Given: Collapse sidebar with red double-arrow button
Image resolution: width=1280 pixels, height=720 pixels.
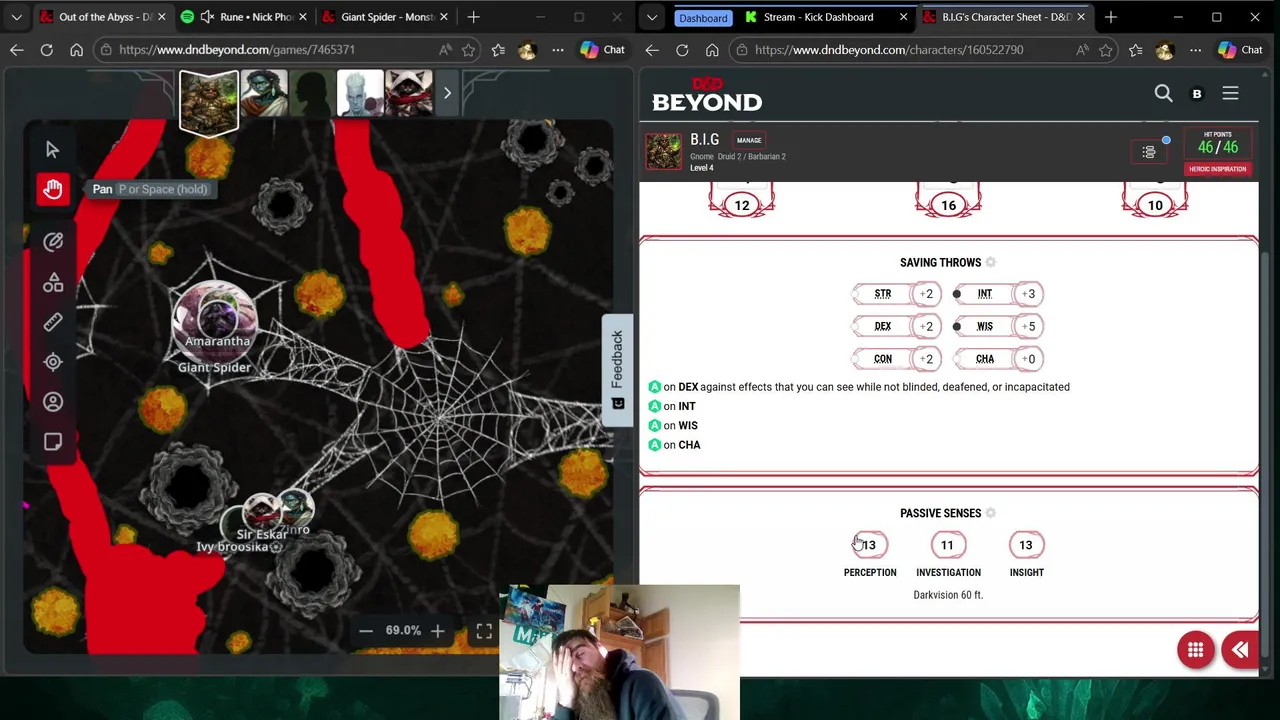Looking at the screenshot, I should tap(1240, 650).
